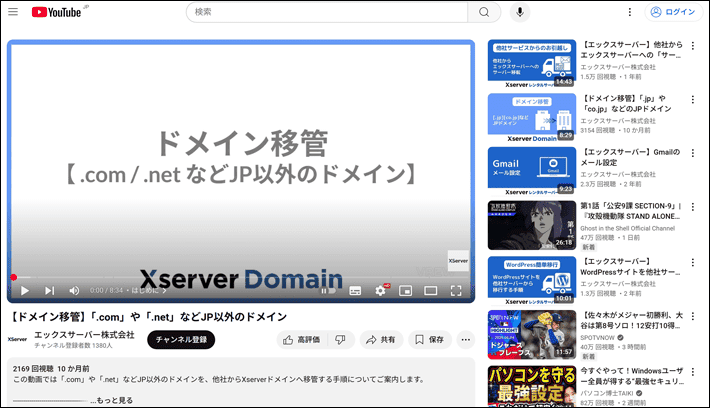This screenshot has height=408, width=710.
Task: Click the search text field
Action: click(327, 12)
